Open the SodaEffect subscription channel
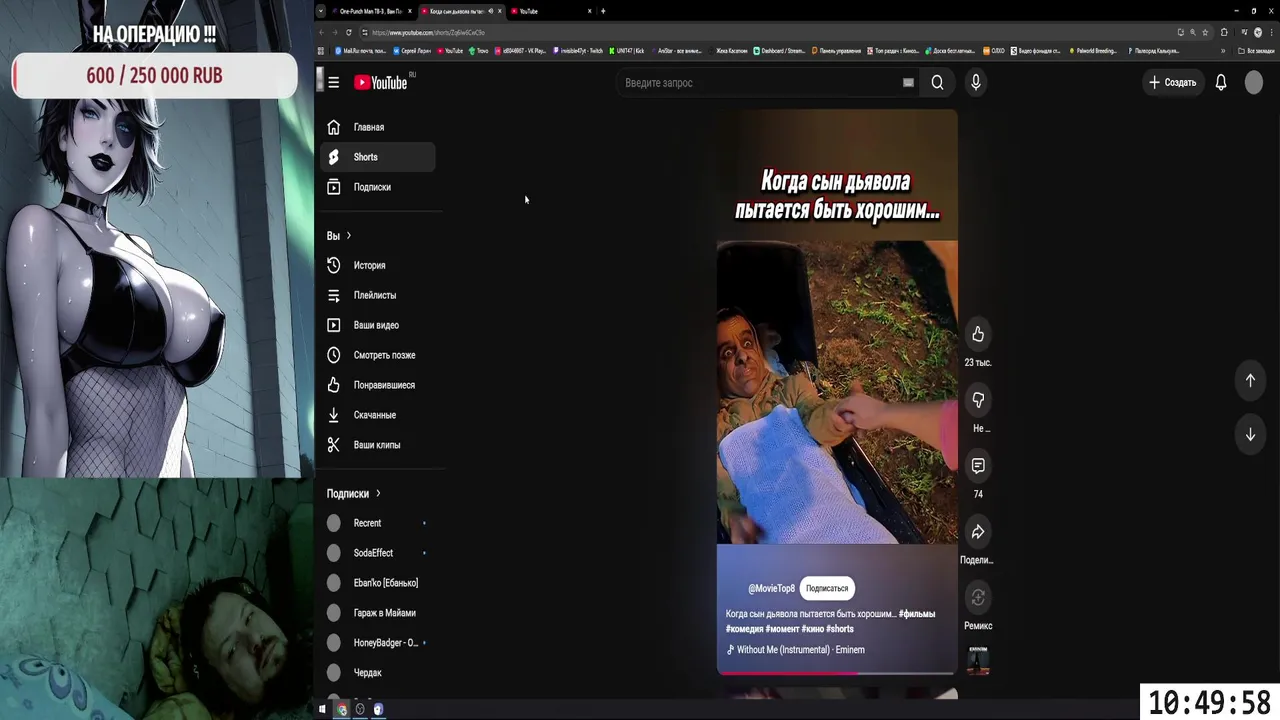This screenshot has height=720, width=1280. pyautogui.click(x=378, y=553)
